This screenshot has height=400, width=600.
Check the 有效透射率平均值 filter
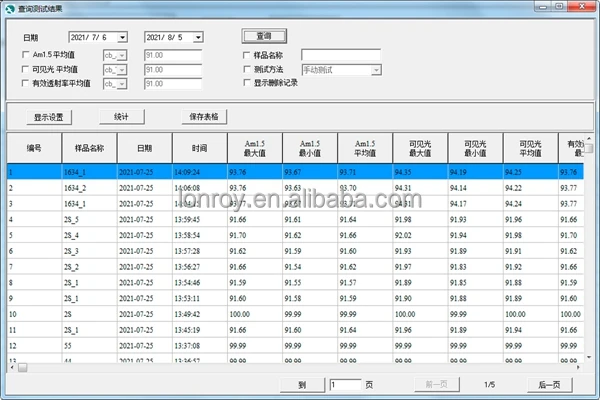26,84
